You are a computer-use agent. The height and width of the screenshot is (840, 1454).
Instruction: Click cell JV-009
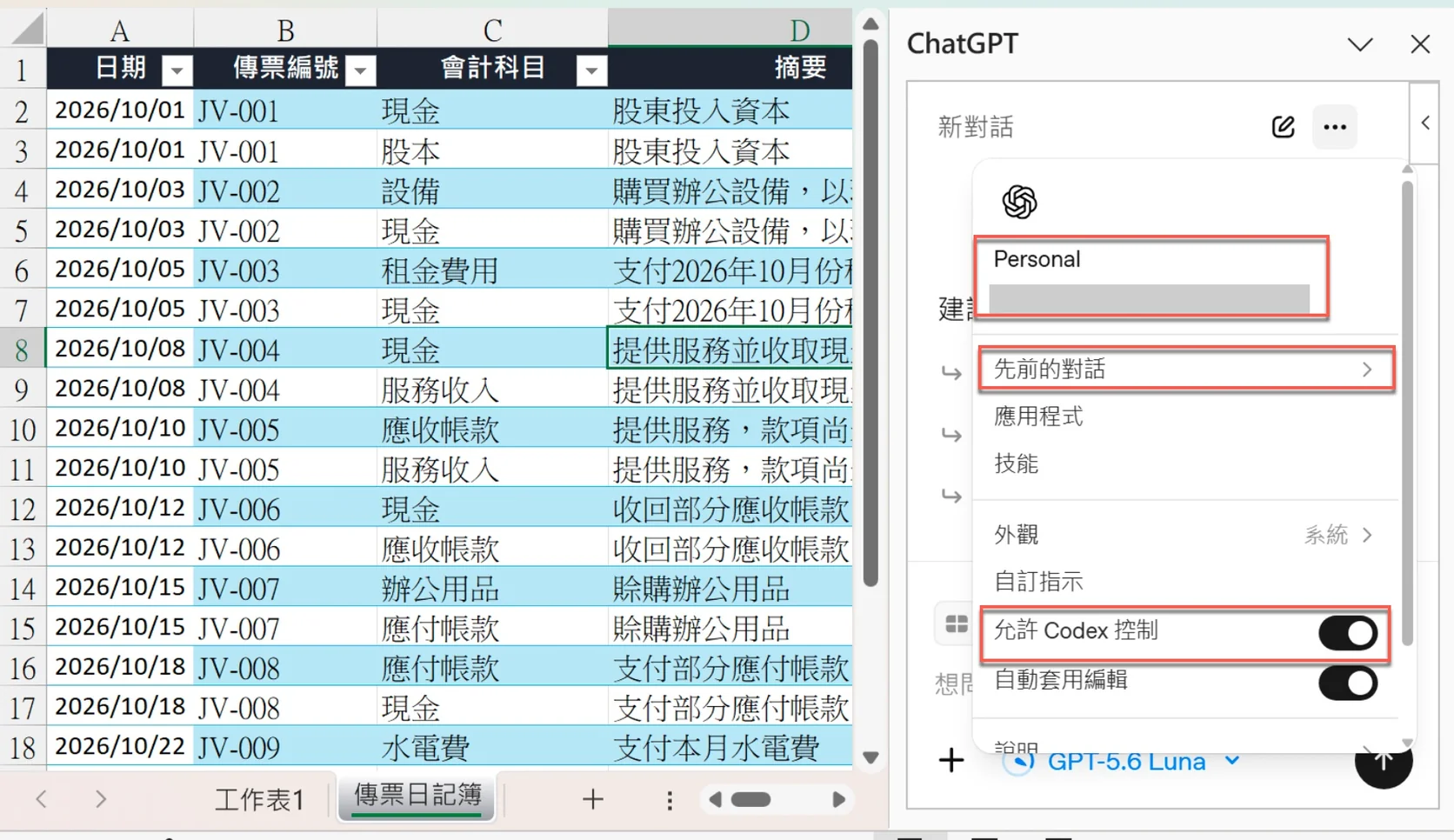click(285, 747)
